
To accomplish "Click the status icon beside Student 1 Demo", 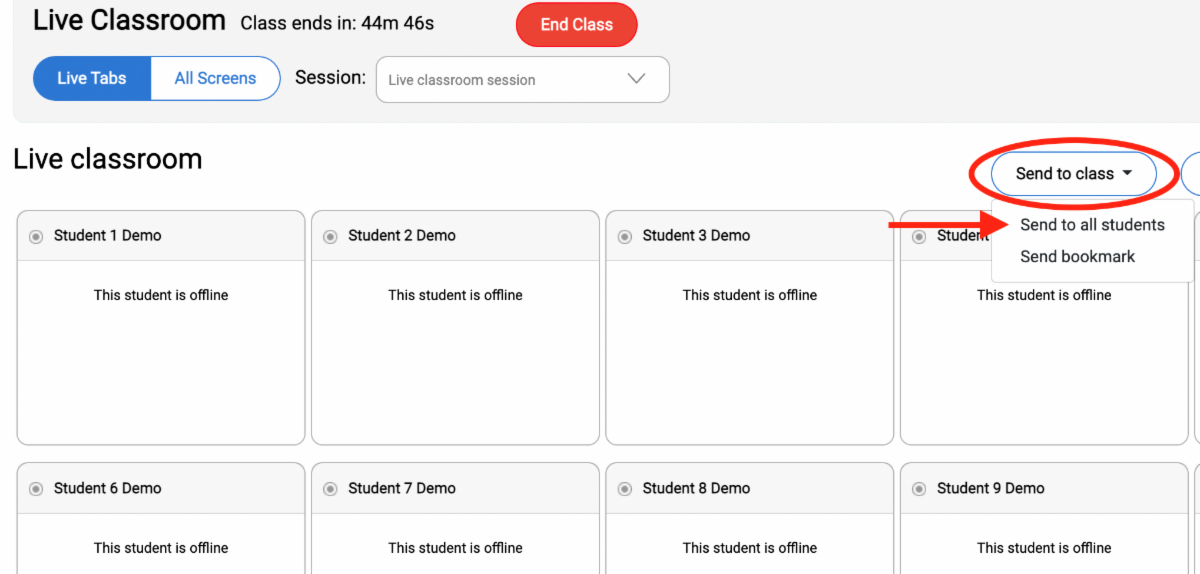I will pos(36,237).
